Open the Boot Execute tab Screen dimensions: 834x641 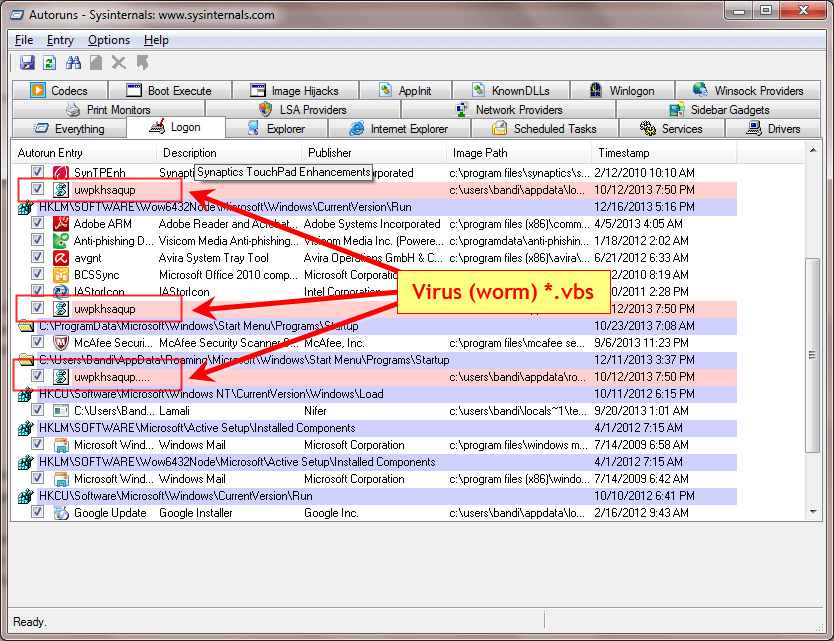click(170, 90)
